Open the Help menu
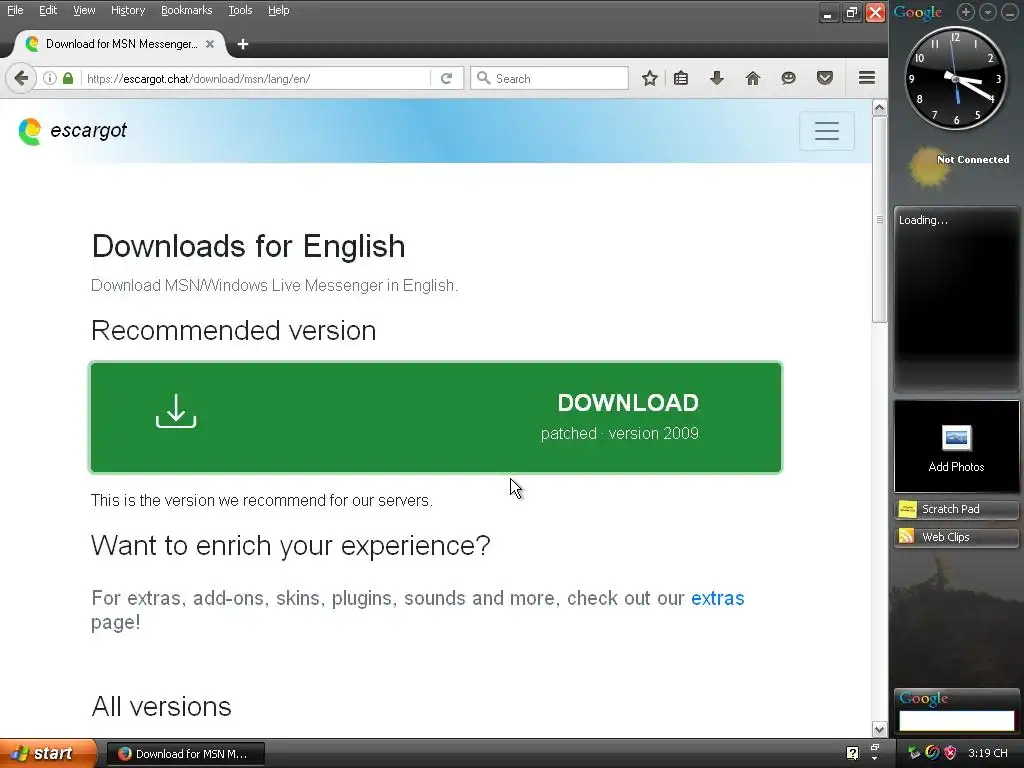Image resolution: width=1024 pixels, height=768 pixels. point(279,10)
